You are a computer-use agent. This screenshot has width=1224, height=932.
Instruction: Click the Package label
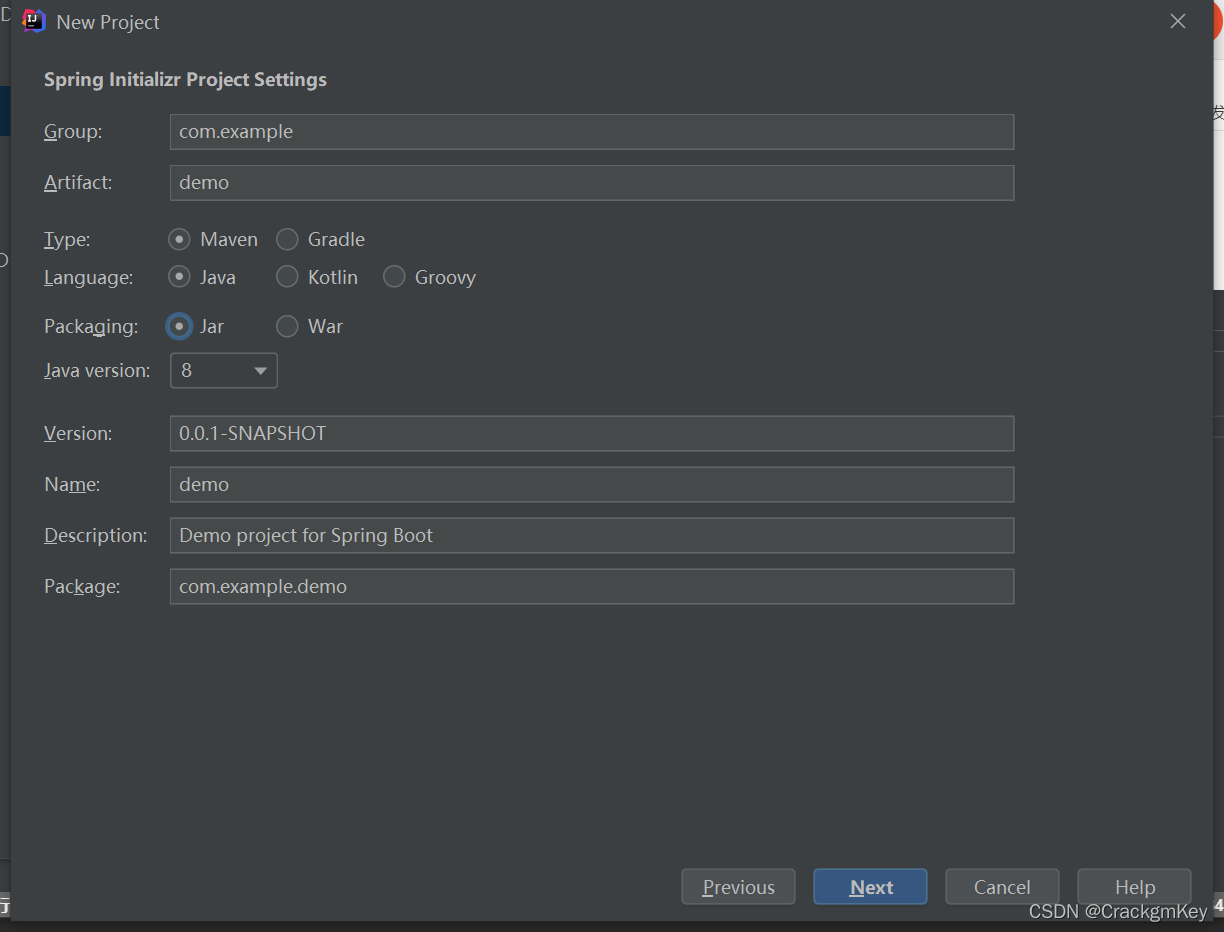click(x=82, y=587)
